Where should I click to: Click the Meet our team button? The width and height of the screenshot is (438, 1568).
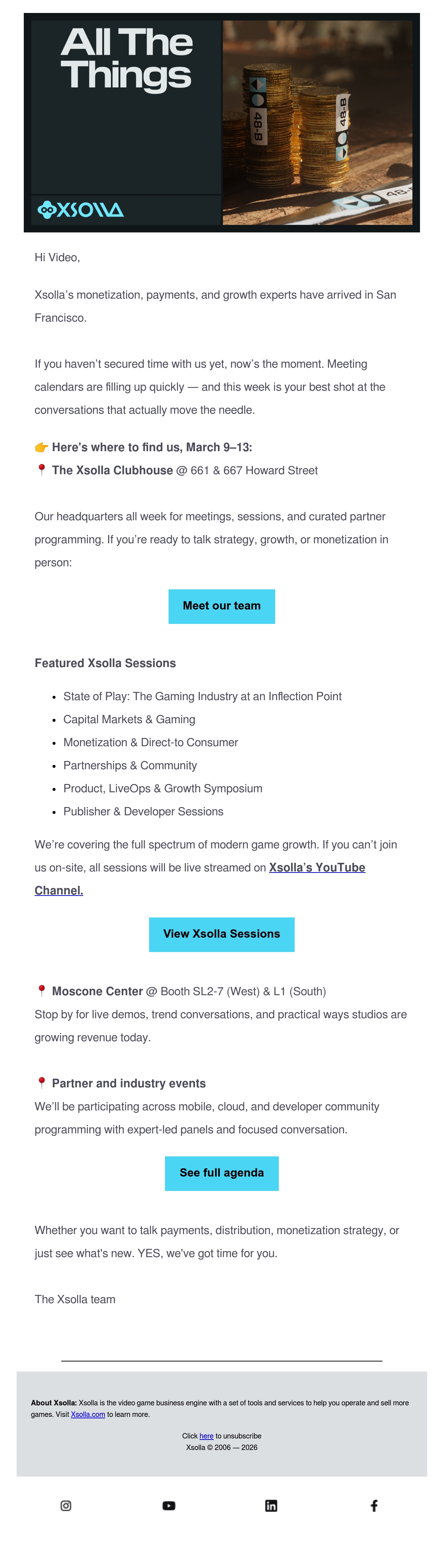(x=222, y=606)
